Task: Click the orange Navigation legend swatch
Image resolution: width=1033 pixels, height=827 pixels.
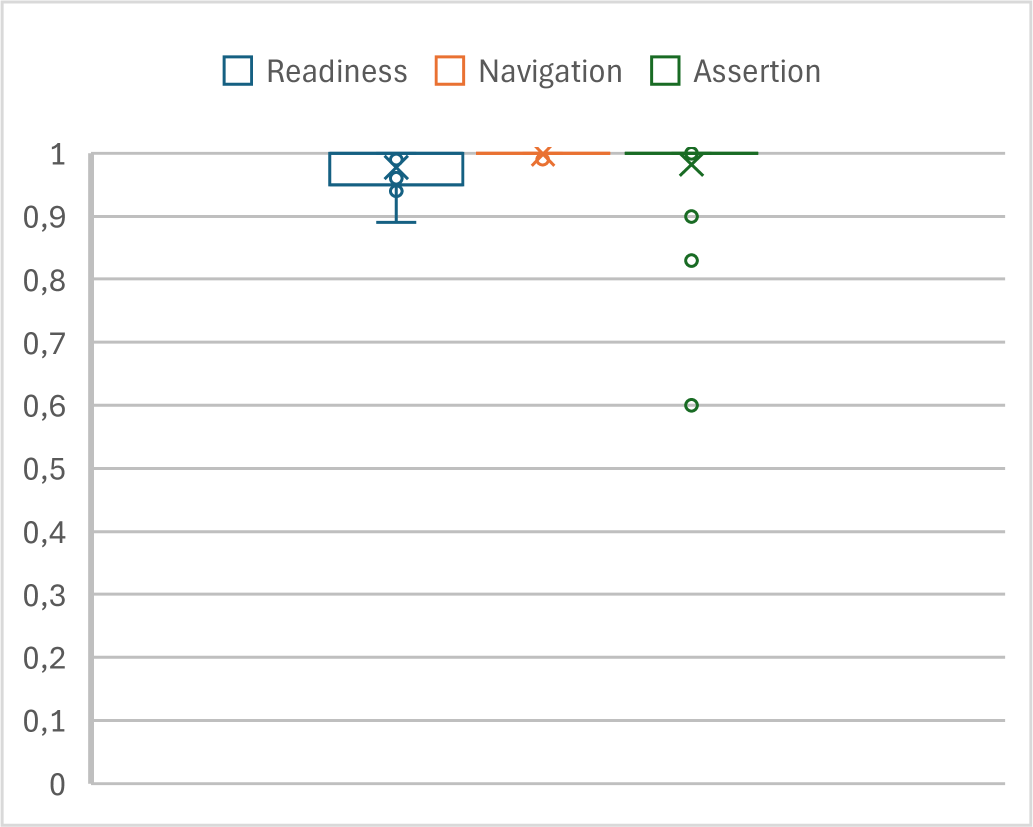Action: coord(450,71)
